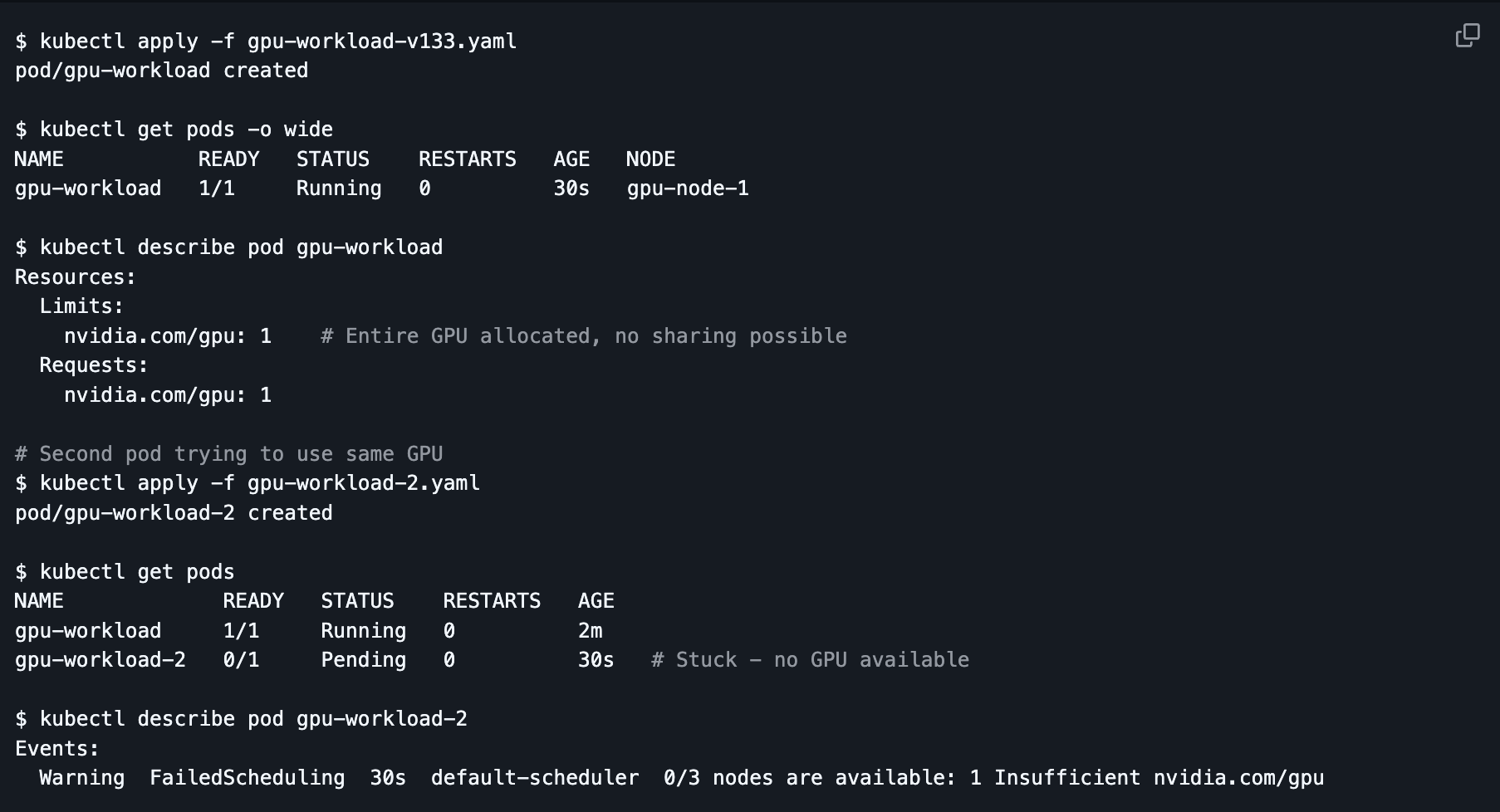Click the 'kubectl get pods -o wide' command
This screenshot has width=1500, height=812.
click(185, 130)
